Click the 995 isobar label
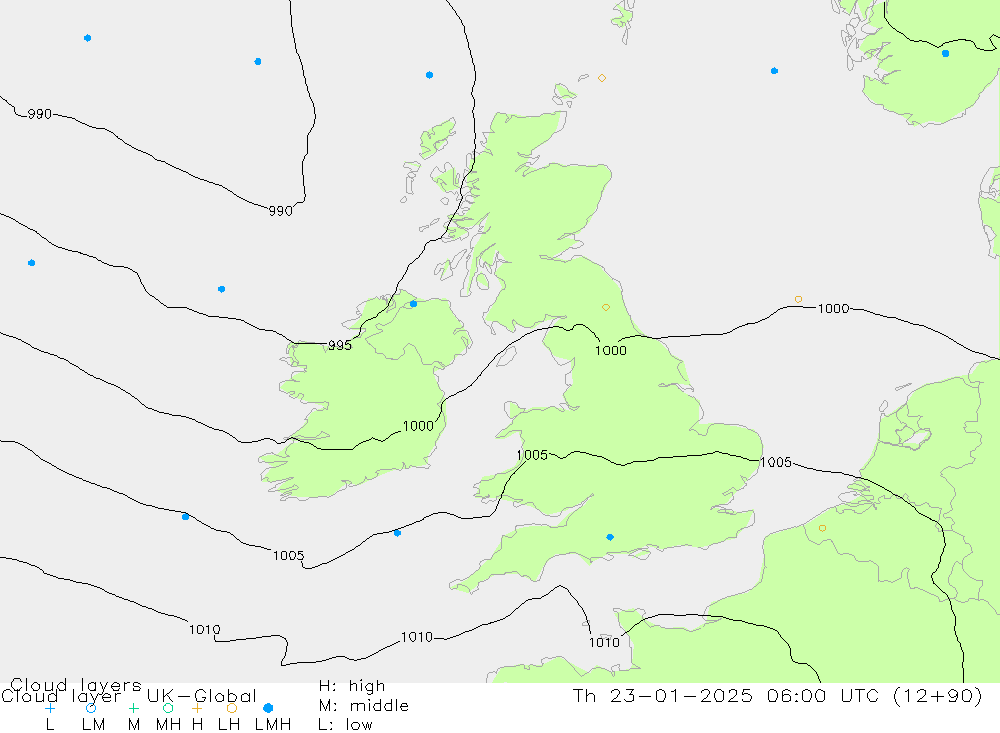Image resolution: width=1000 pixels, height=733 pixels. click(x=339, y=345)
